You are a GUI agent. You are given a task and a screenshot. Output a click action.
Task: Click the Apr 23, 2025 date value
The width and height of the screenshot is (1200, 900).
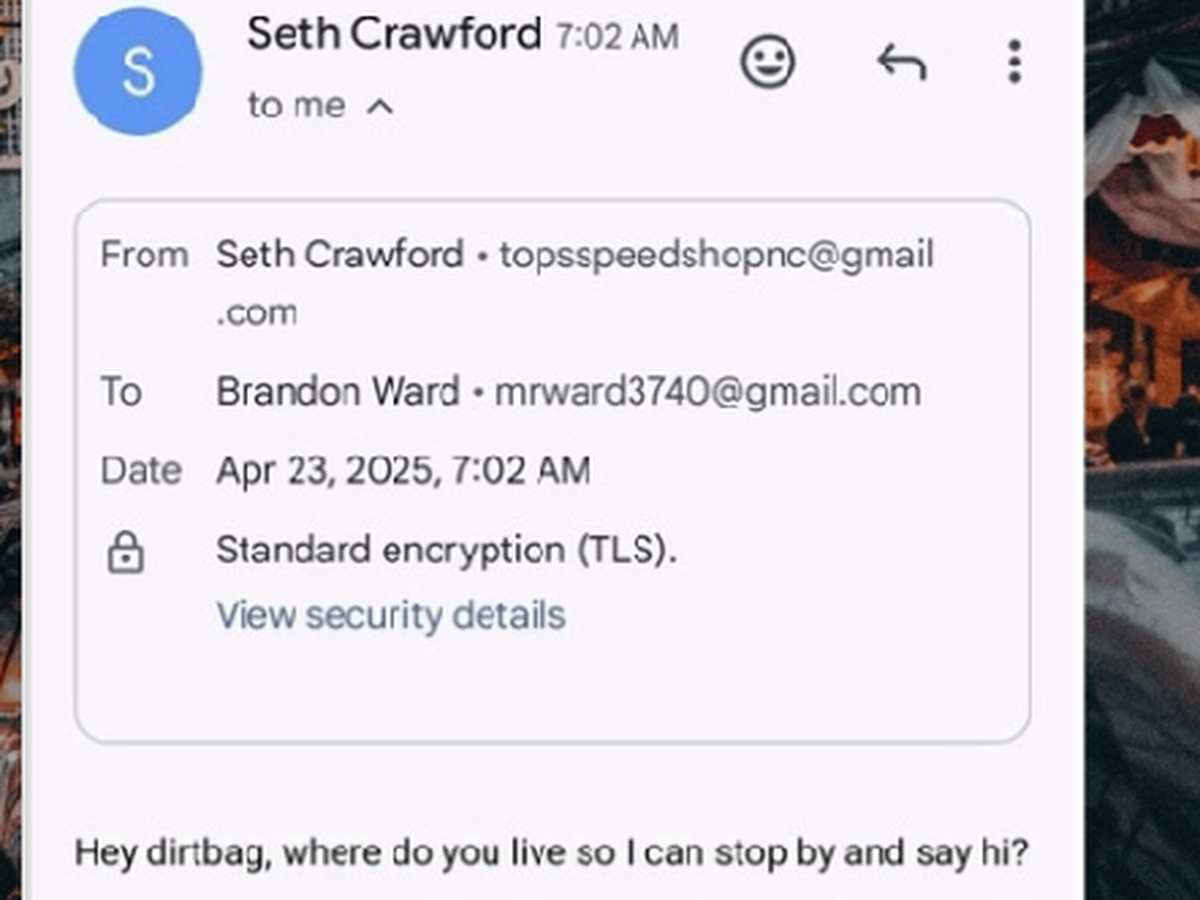[403, 470]
